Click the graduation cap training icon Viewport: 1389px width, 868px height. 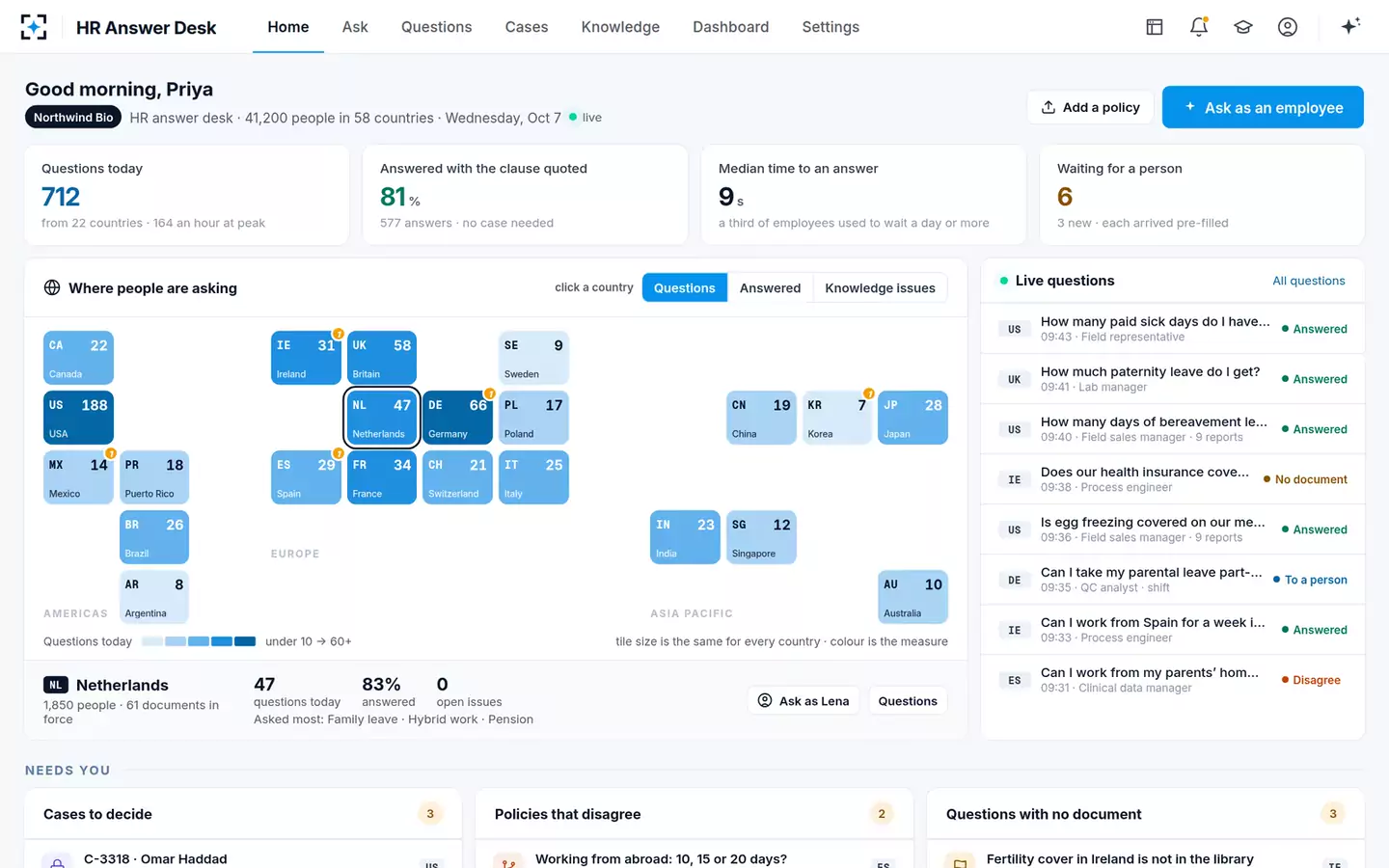point(1243,27)
